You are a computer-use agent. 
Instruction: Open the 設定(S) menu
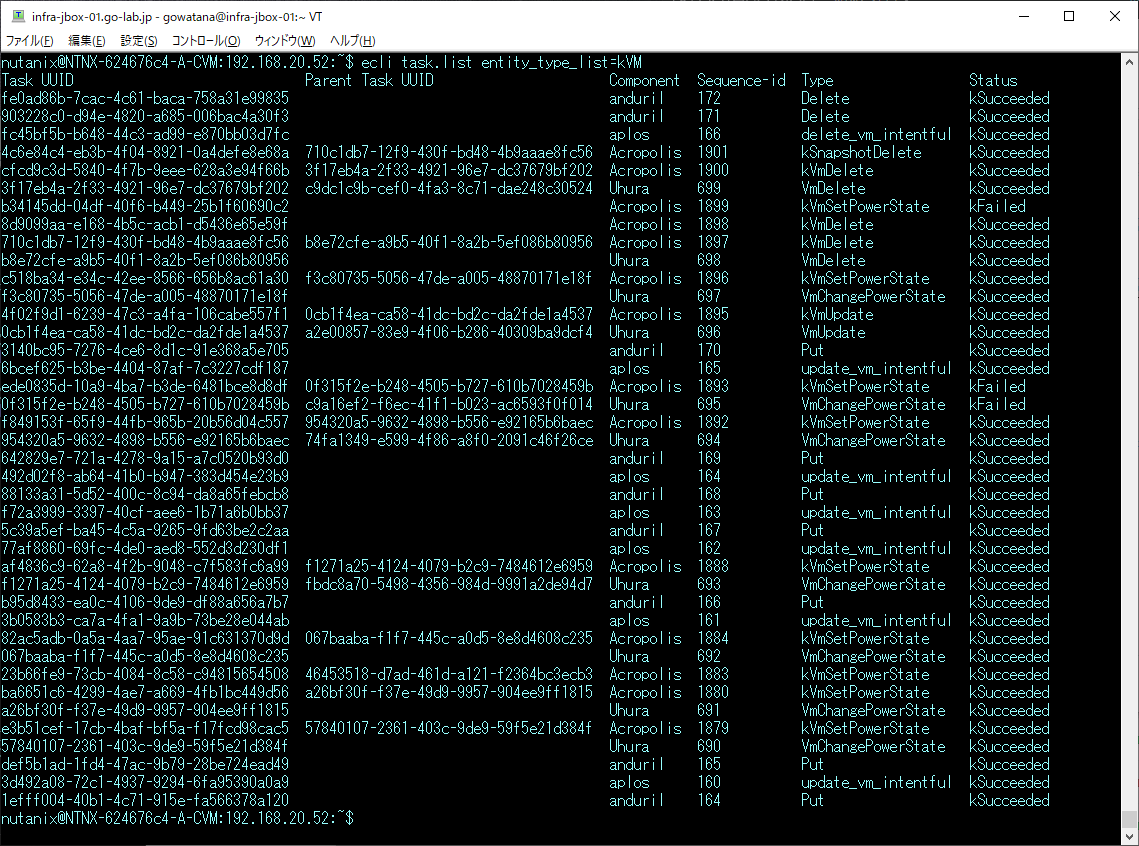tap(139, 41)
